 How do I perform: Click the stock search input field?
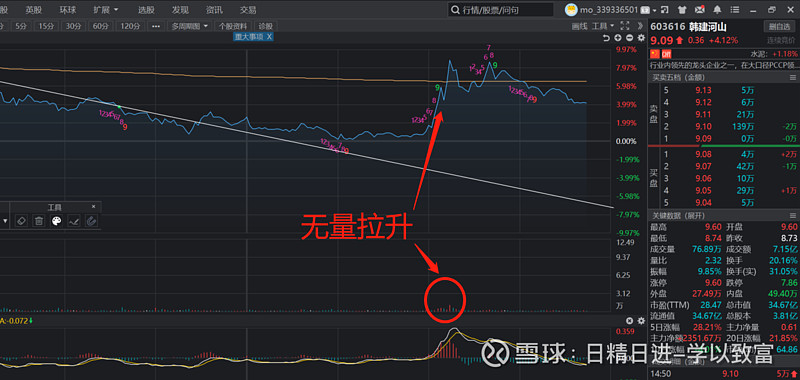point(501,10)
